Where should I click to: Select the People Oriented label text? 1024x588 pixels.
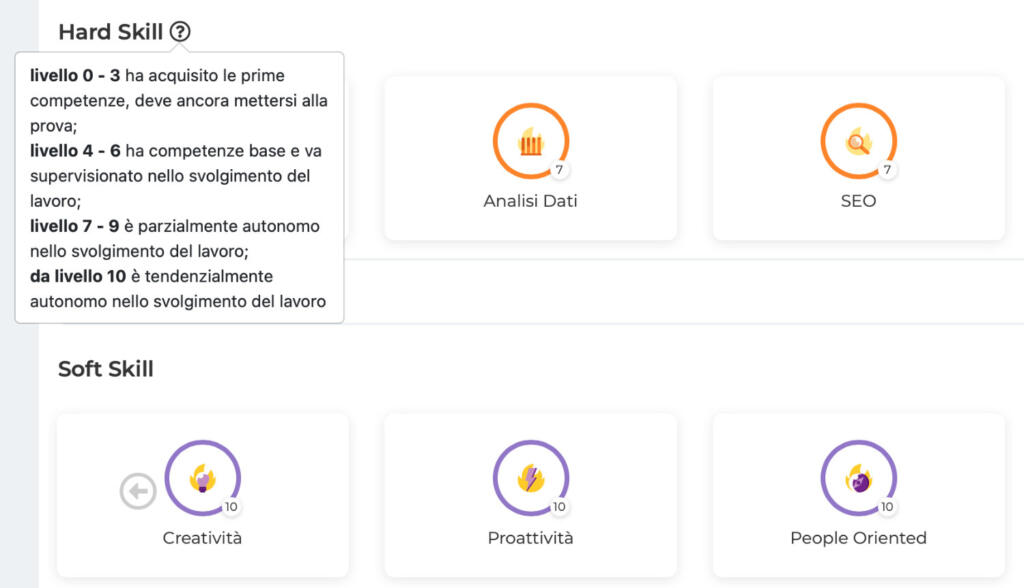pyautogui.click(x=858, y=538)
